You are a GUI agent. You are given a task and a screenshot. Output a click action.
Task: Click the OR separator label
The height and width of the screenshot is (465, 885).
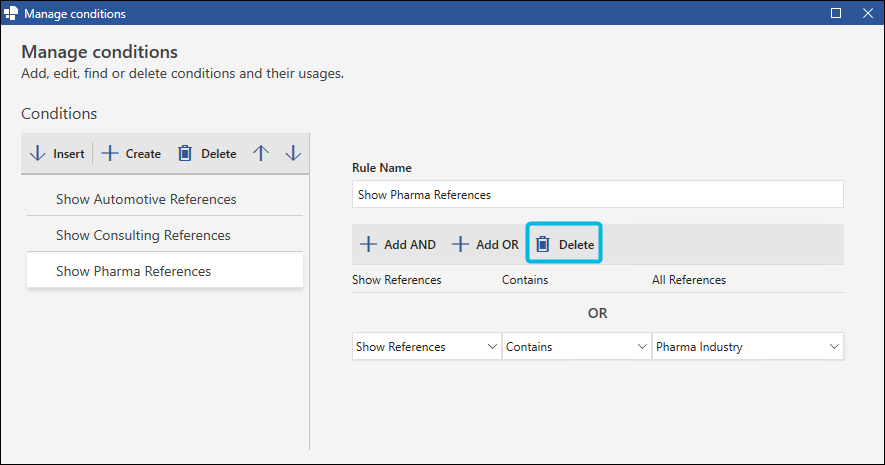(598, 313)
